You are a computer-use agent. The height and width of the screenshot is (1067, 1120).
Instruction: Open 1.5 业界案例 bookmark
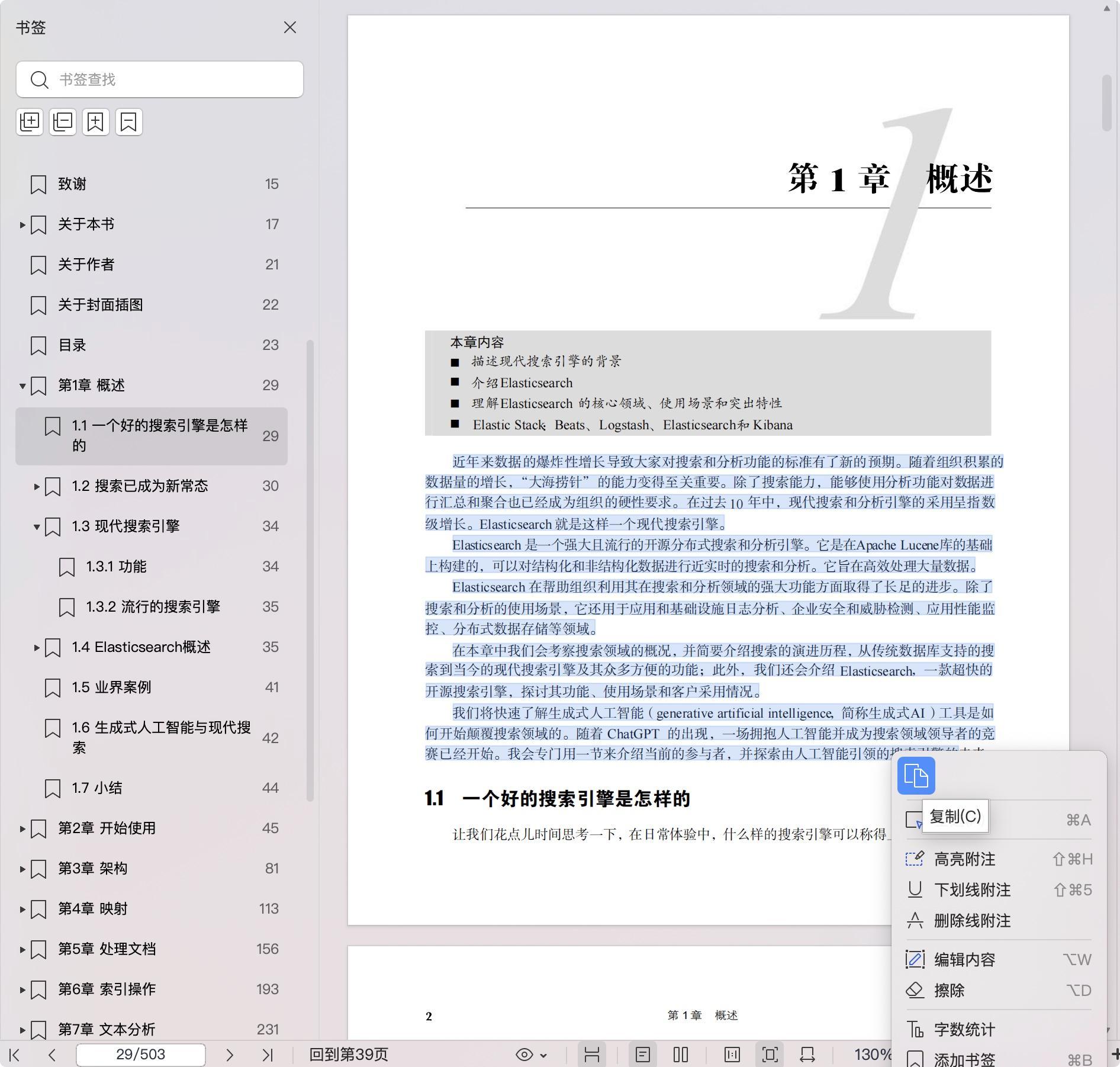(x=111, y=687)
